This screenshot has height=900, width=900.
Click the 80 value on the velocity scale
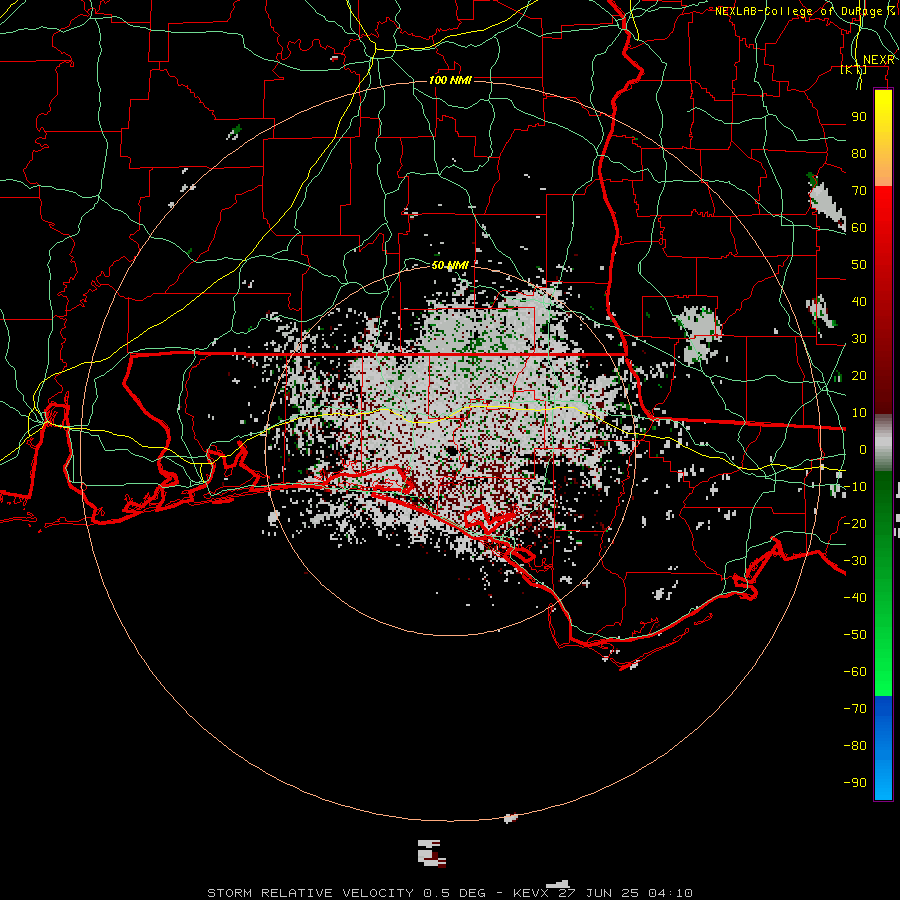coord(859,153)
